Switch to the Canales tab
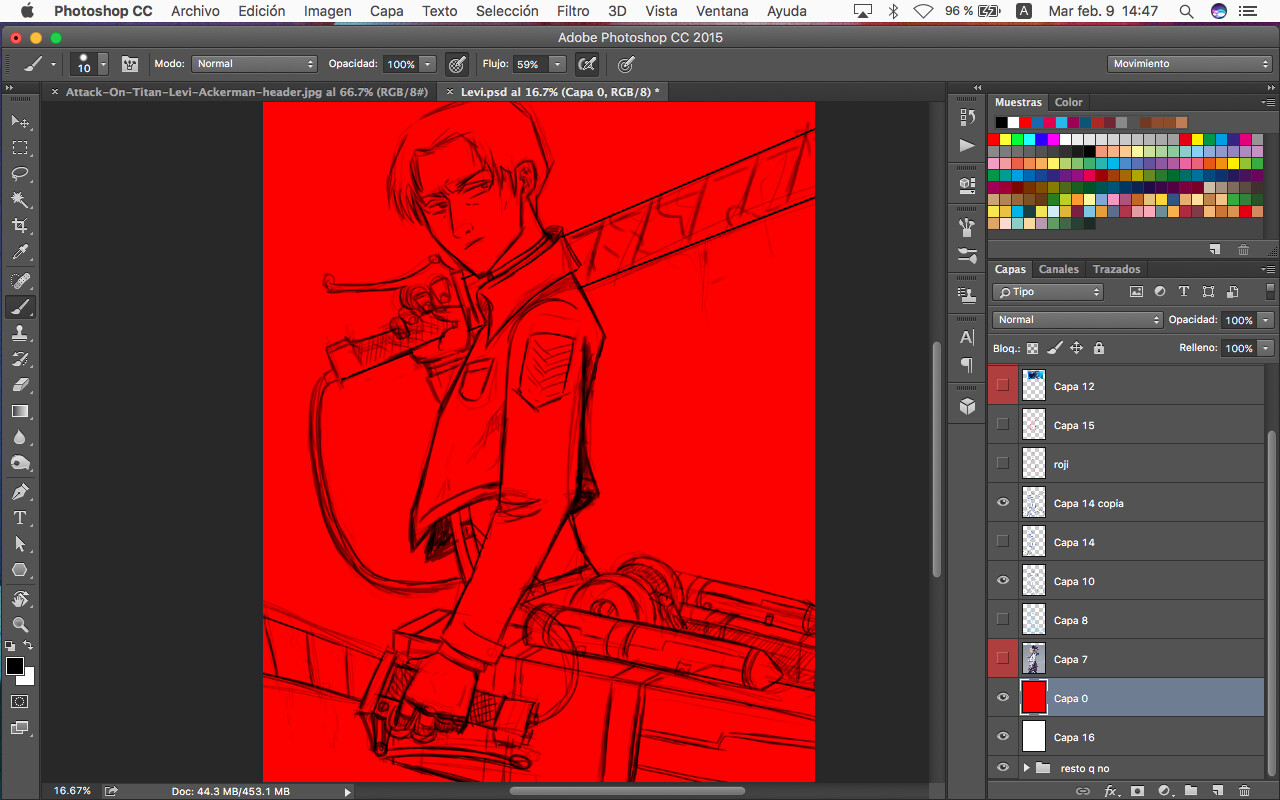This screenshot has width=1280, height=800. 1059,269
